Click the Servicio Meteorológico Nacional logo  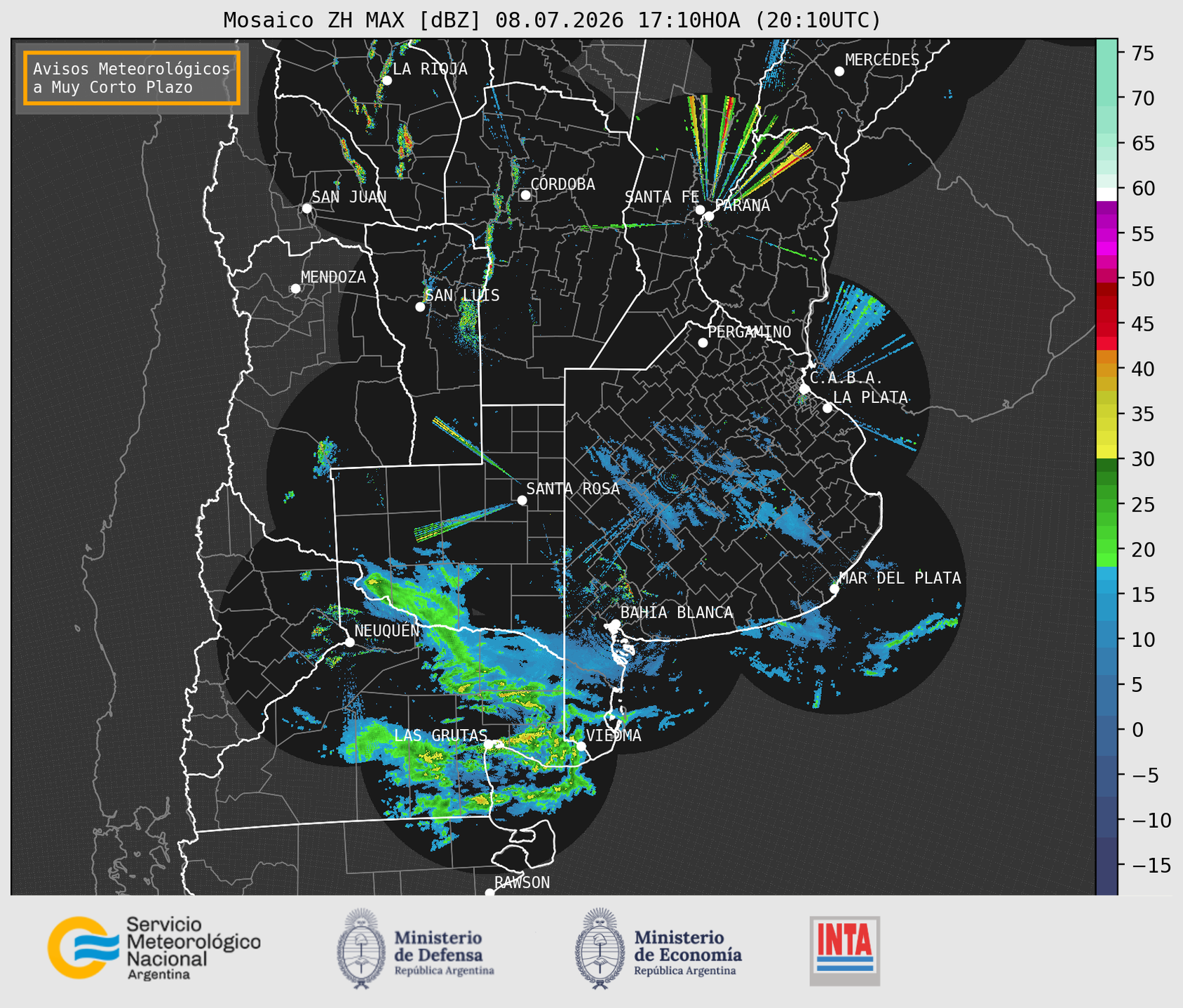154,948
